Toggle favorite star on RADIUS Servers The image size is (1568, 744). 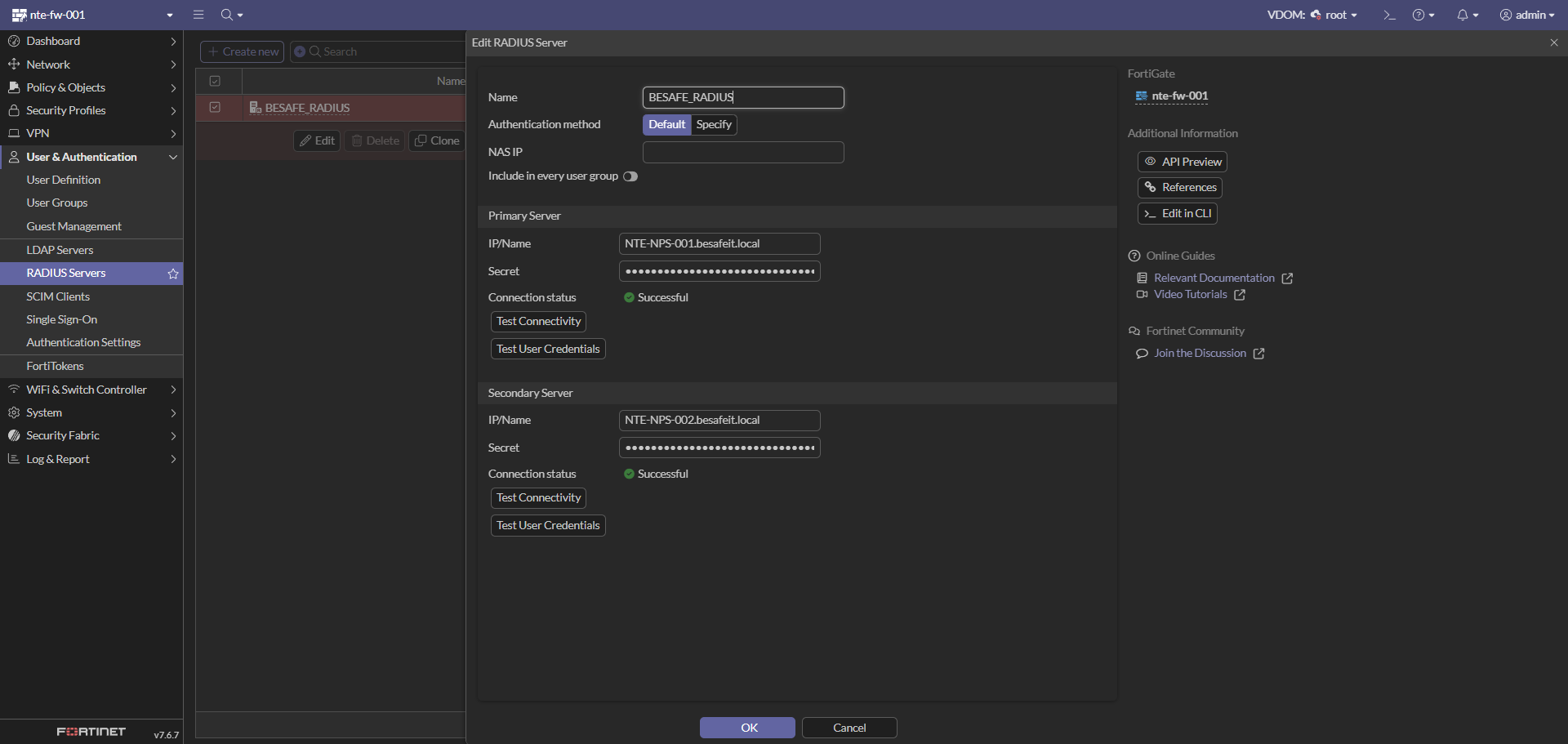pyautogui.click(x=173, y=274)
